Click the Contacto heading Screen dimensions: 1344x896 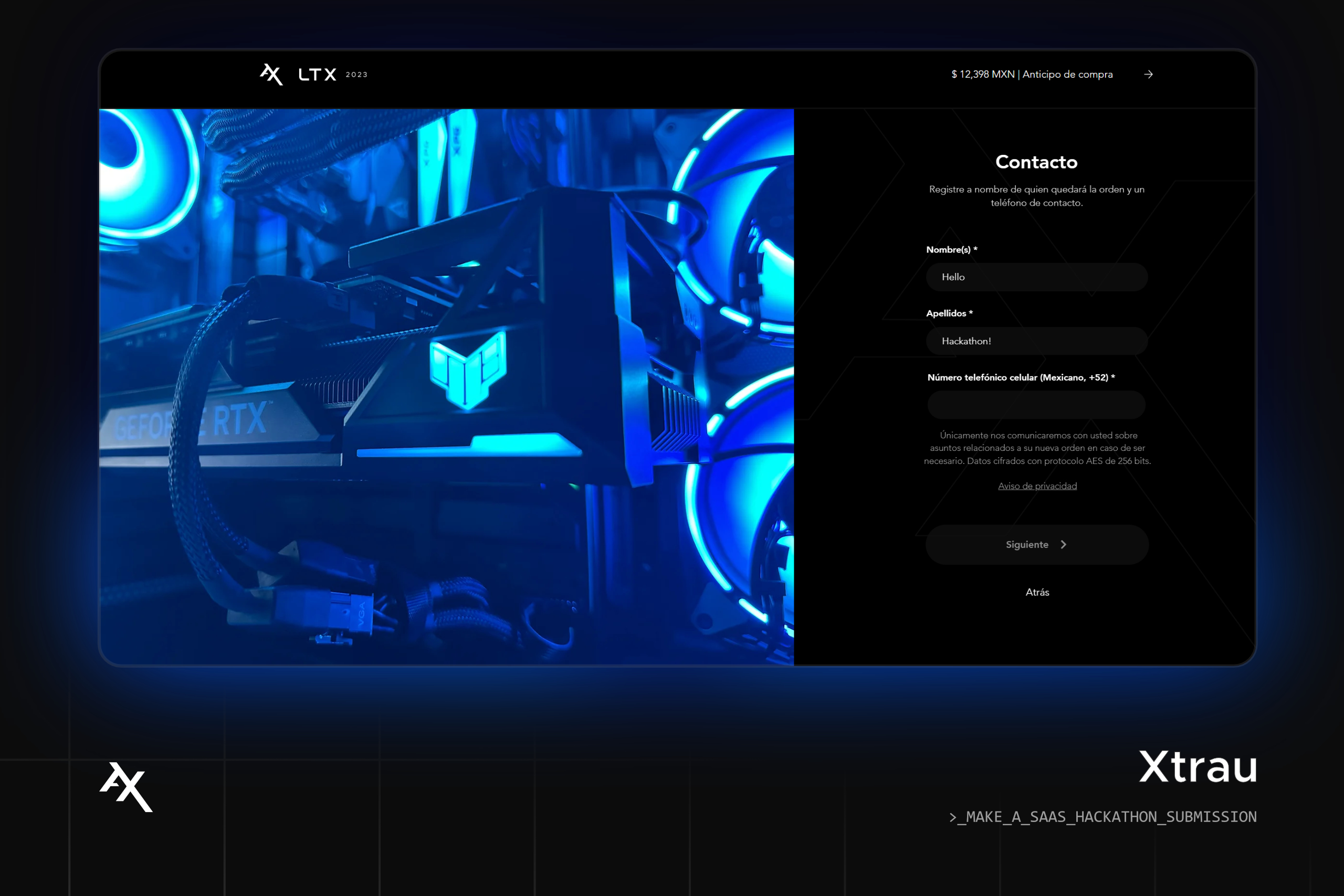tap(1036, 162)
